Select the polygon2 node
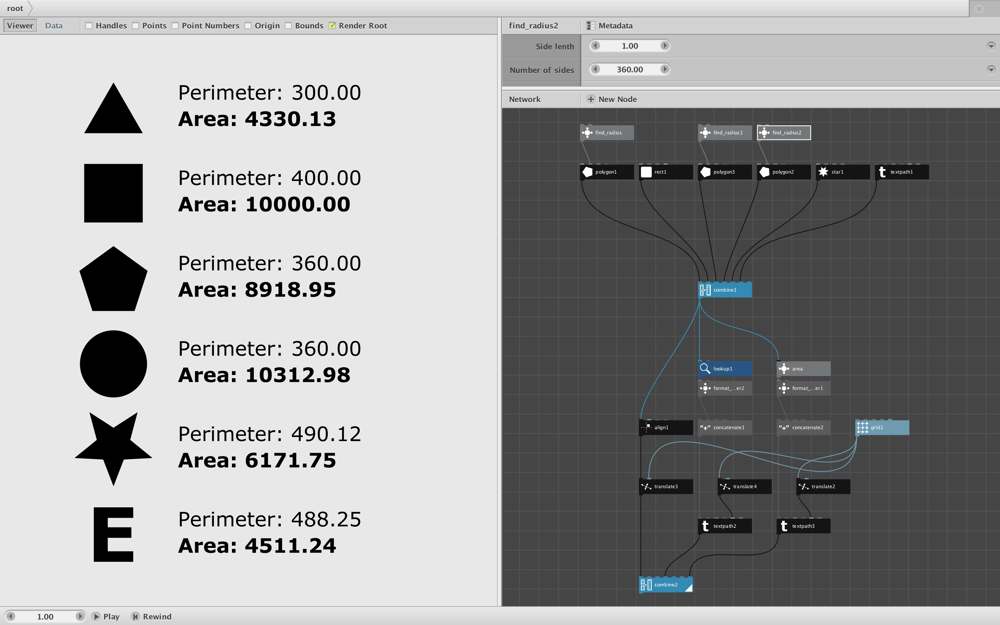Screen dimensions: 1000x625 click(x=784, y=172)
